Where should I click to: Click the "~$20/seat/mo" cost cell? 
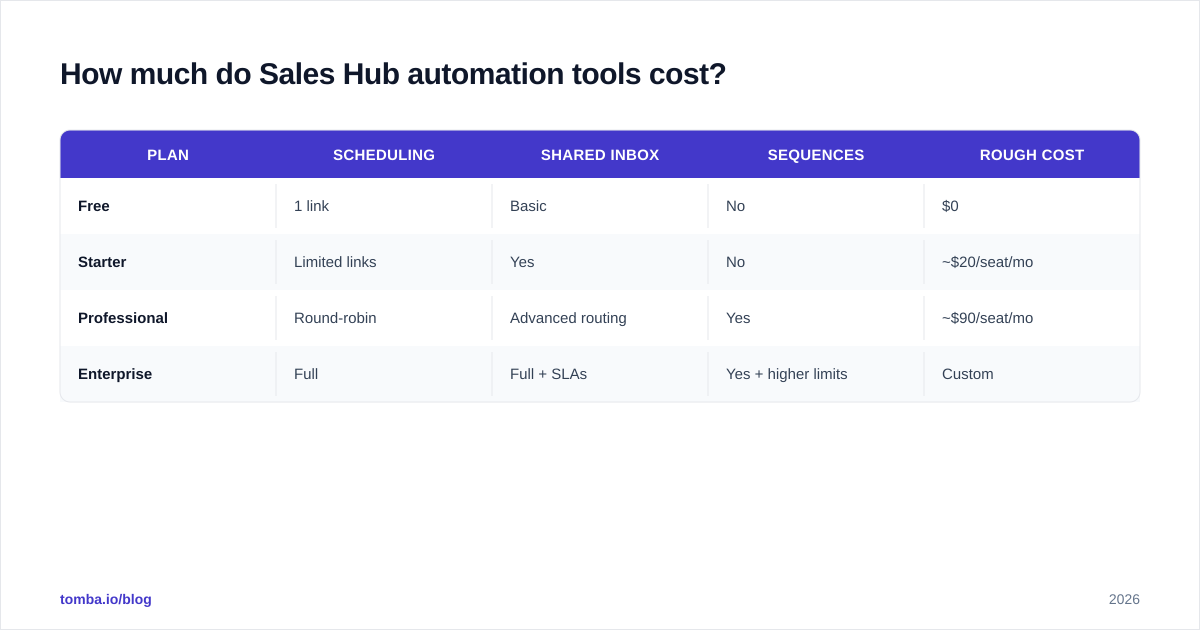pos(1032,262)
